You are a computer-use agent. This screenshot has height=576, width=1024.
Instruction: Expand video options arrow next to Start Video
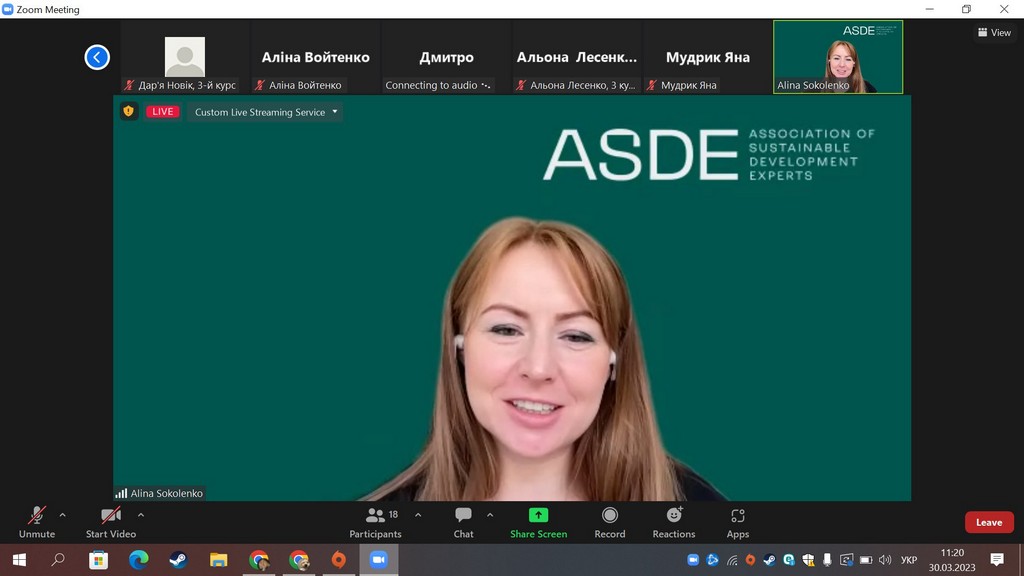point(141,515)
